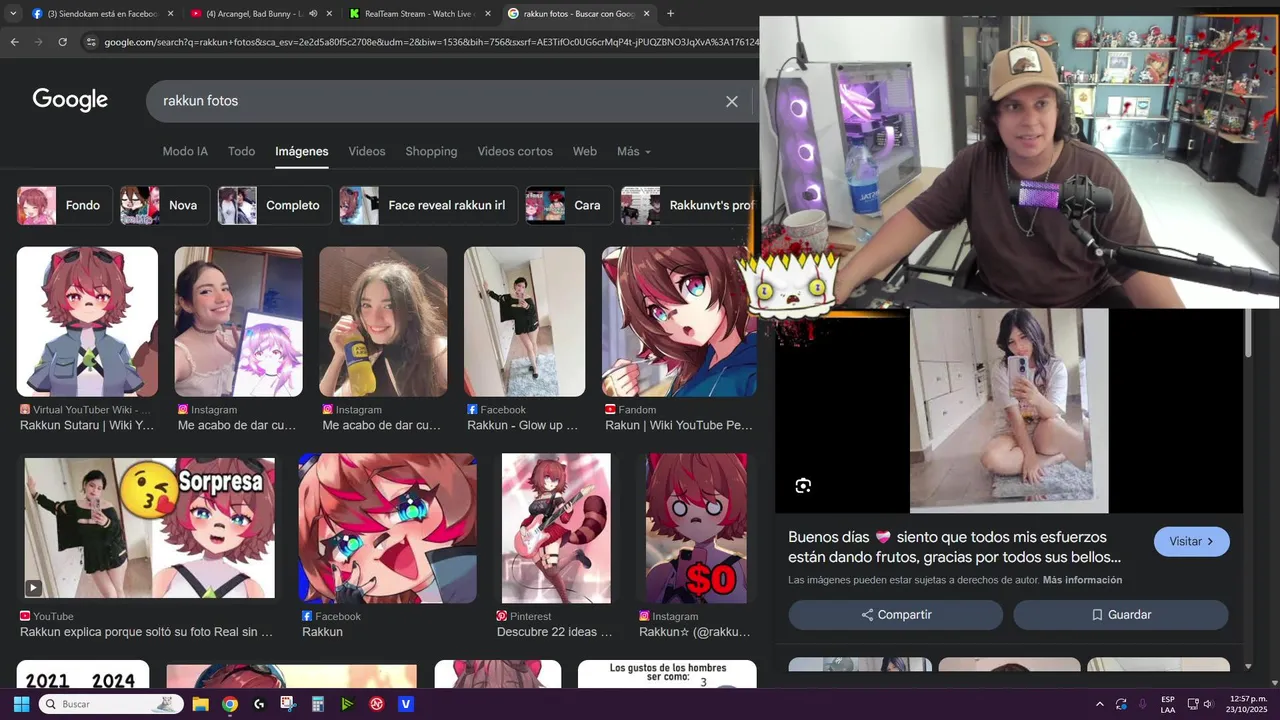Select the Todo search tab

tap(241, 151)
